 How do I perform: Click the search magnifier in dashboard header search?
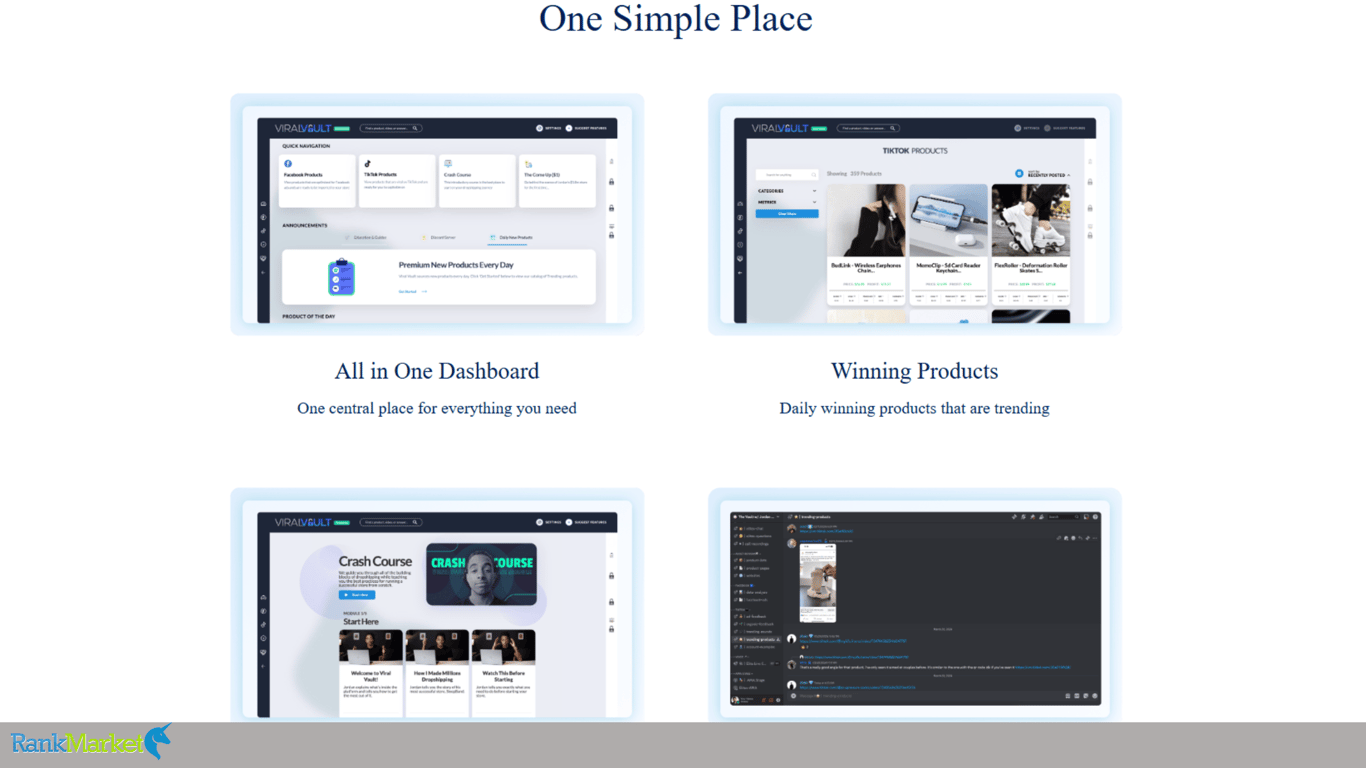point(415,128)
